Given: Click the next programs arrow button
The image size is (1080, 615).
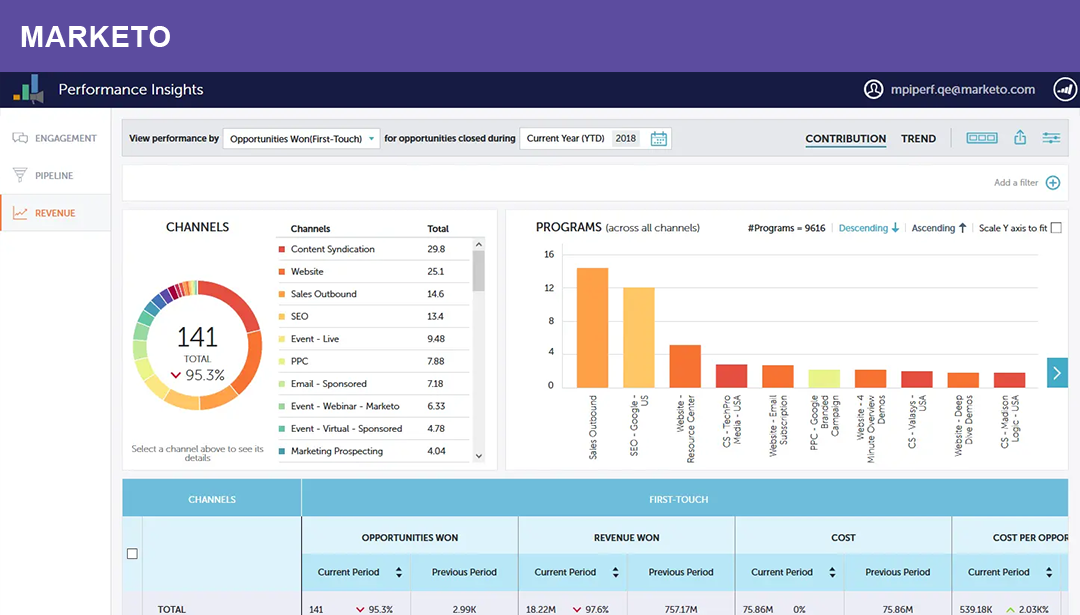Looking at the screenshot, I should tap(1057, 372).
